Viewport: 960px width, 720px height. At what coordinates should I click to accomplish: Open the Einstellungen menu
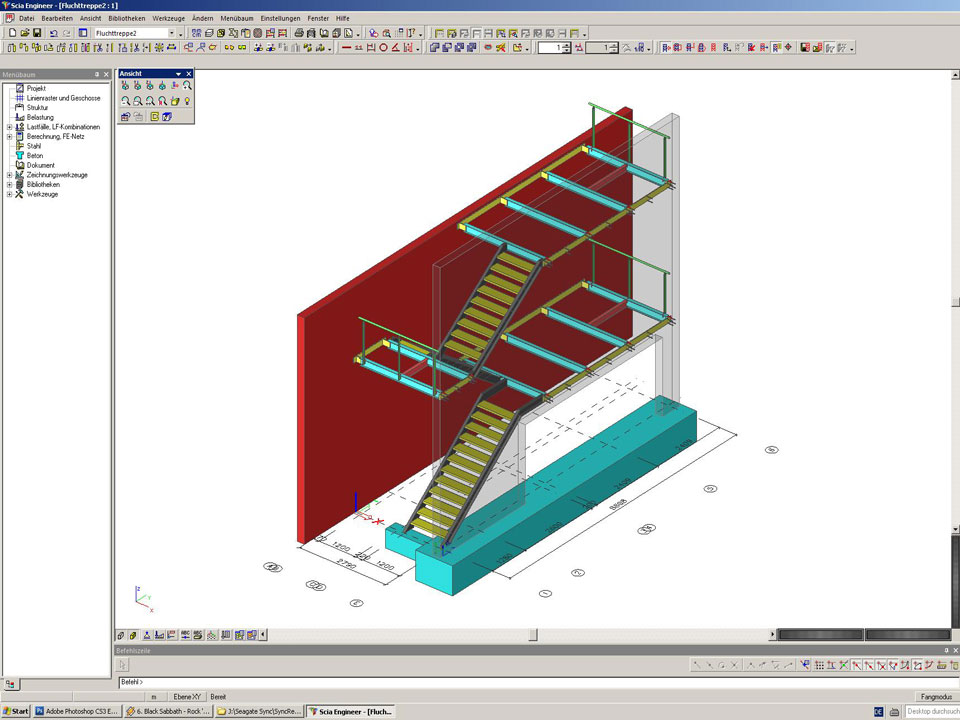[280, 18]
